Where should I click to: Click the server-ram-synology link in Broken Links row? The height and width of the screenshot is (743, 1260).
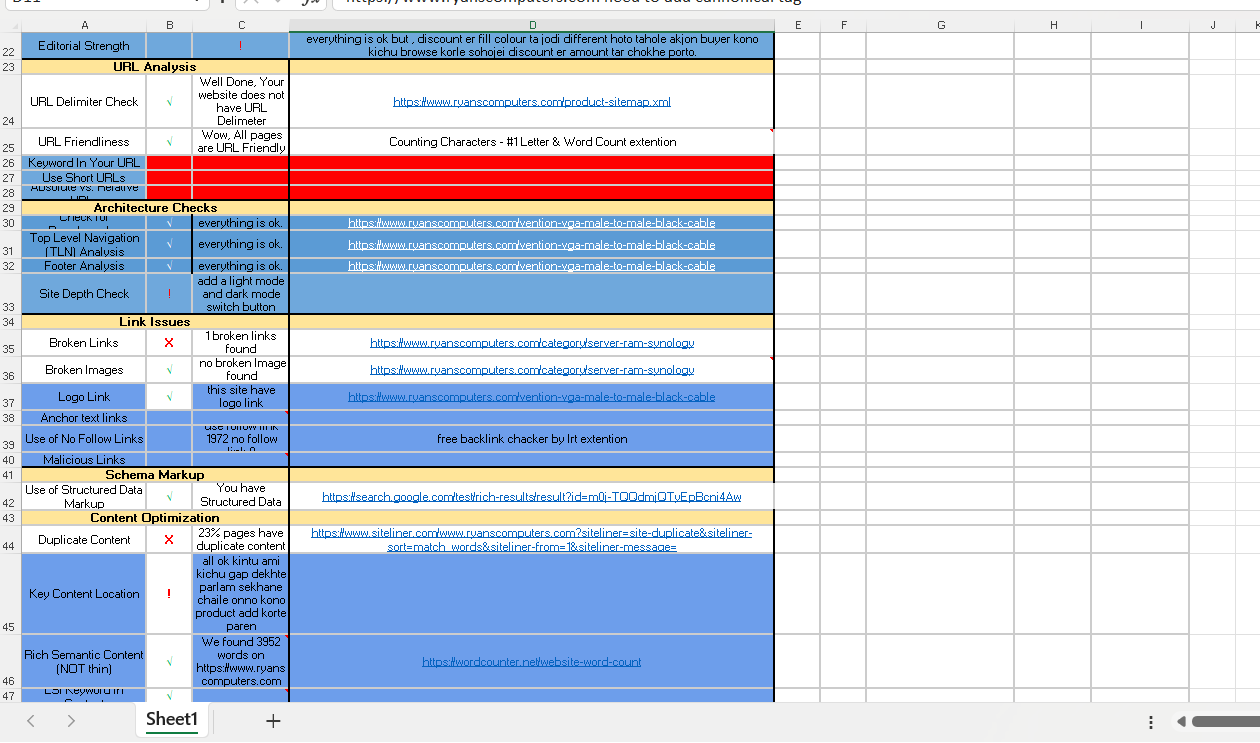[531, 343]
